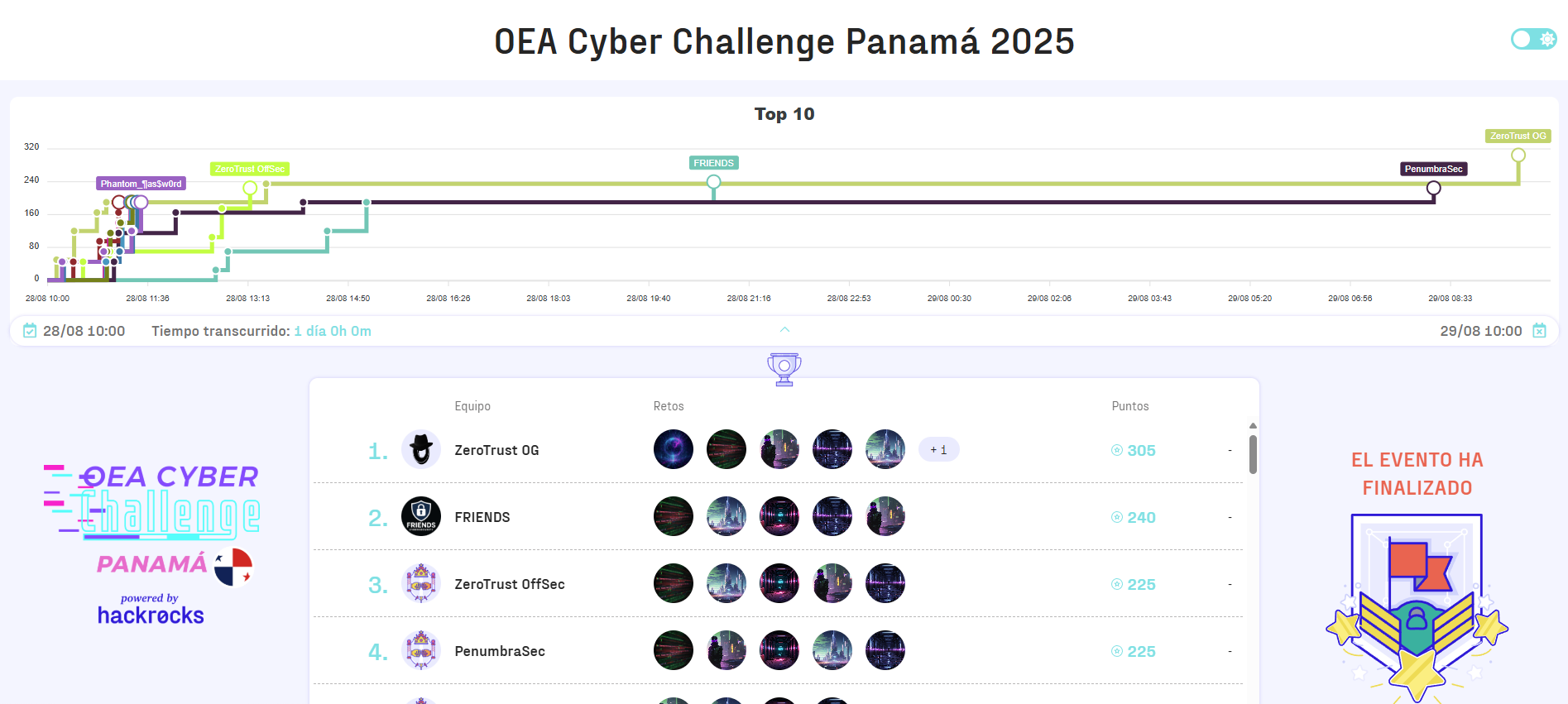Click the trophy ranking icon
The height and width of the screenshot is (704, 1568).
[784, 369]
